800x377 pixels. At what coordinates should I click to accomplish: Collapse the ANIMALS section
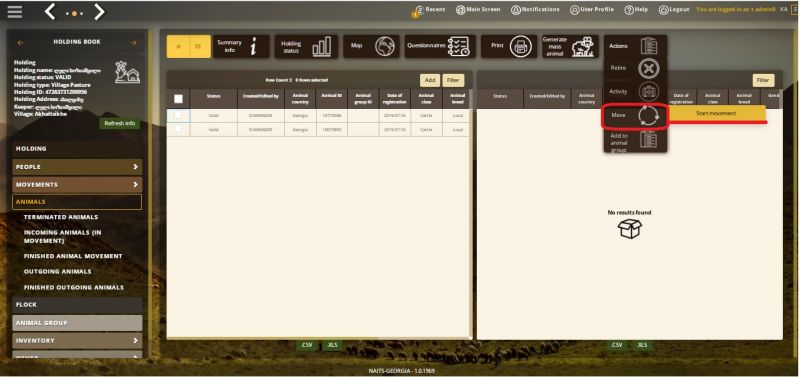click(77, 202)
